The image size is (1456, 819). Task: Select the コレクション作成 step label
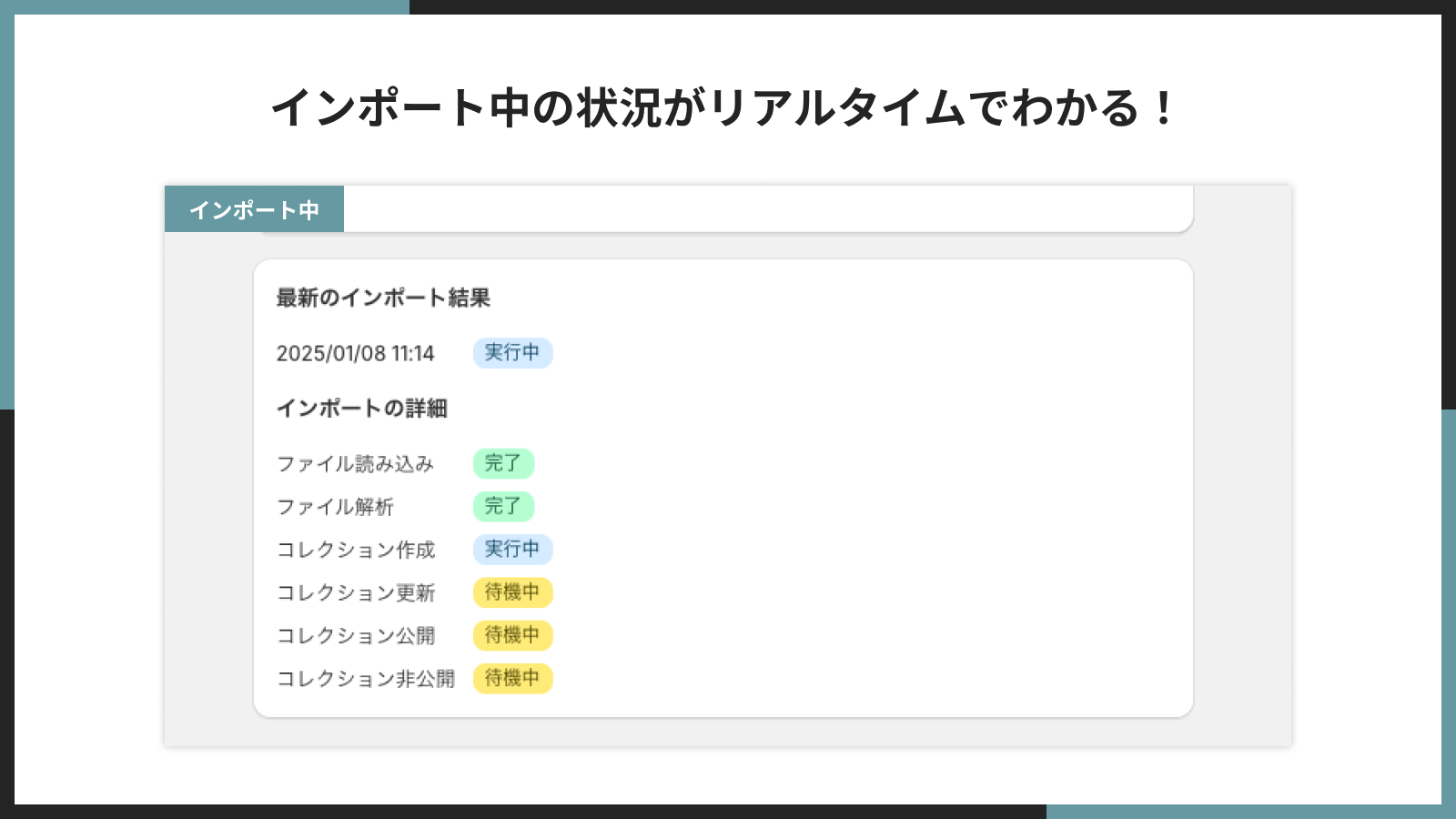click(x=355, y=550)
